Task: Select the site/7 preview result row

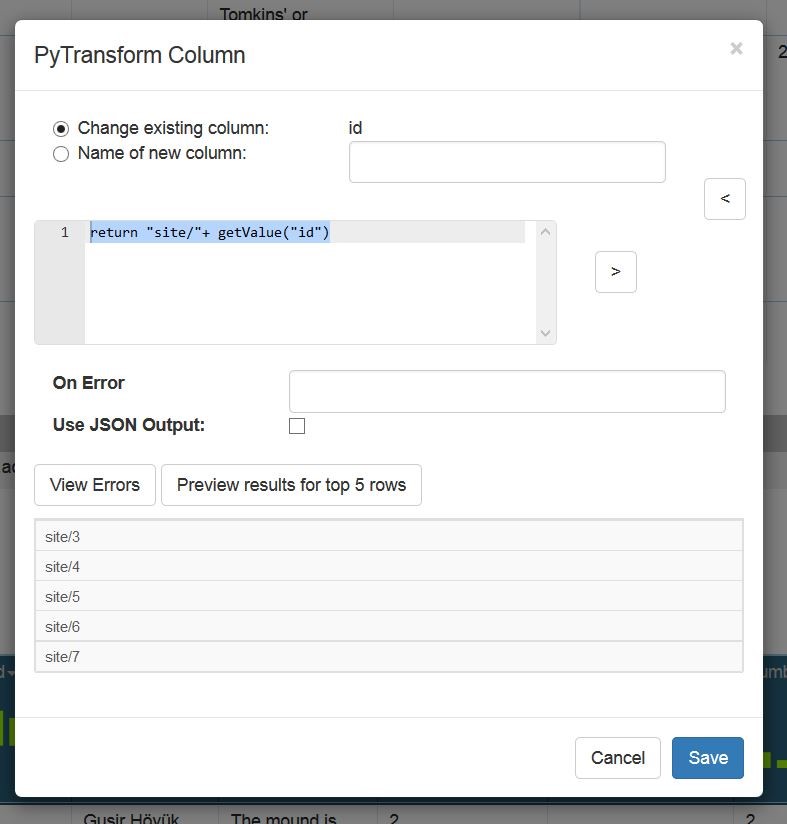Action: point(389,656)
